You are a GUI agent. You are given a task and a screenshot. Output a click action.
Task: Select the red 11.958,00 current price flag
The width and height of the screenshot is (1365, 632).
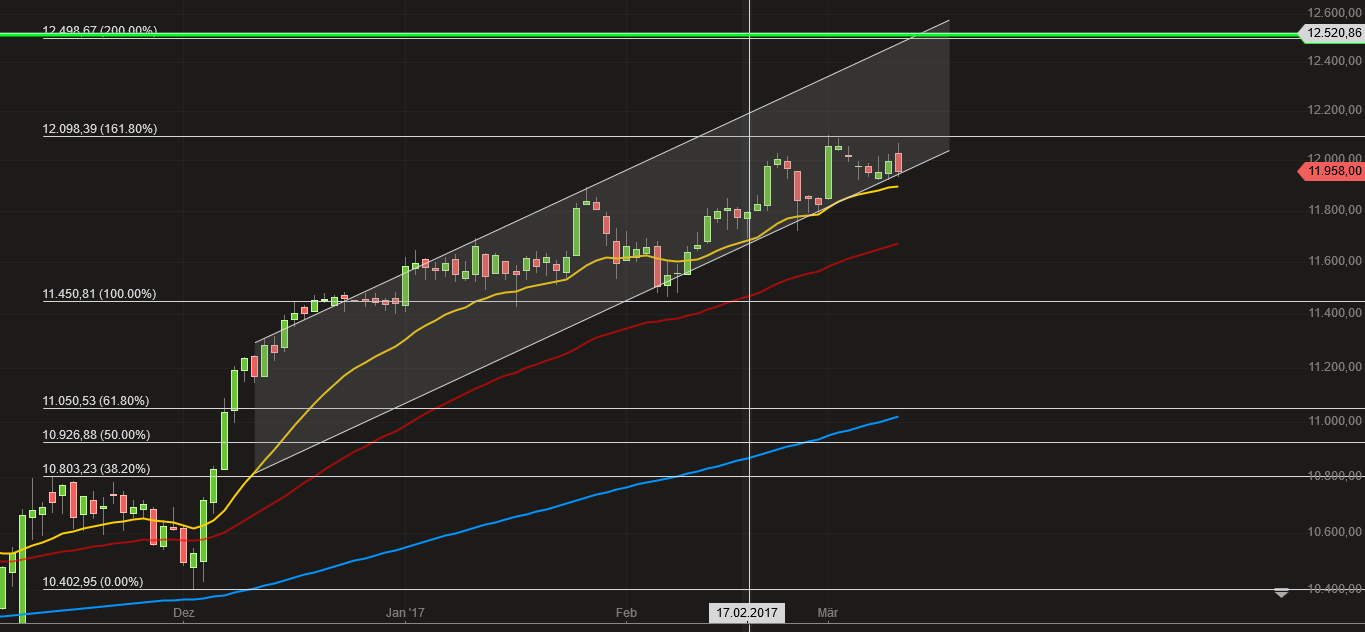click(1330, 172)
